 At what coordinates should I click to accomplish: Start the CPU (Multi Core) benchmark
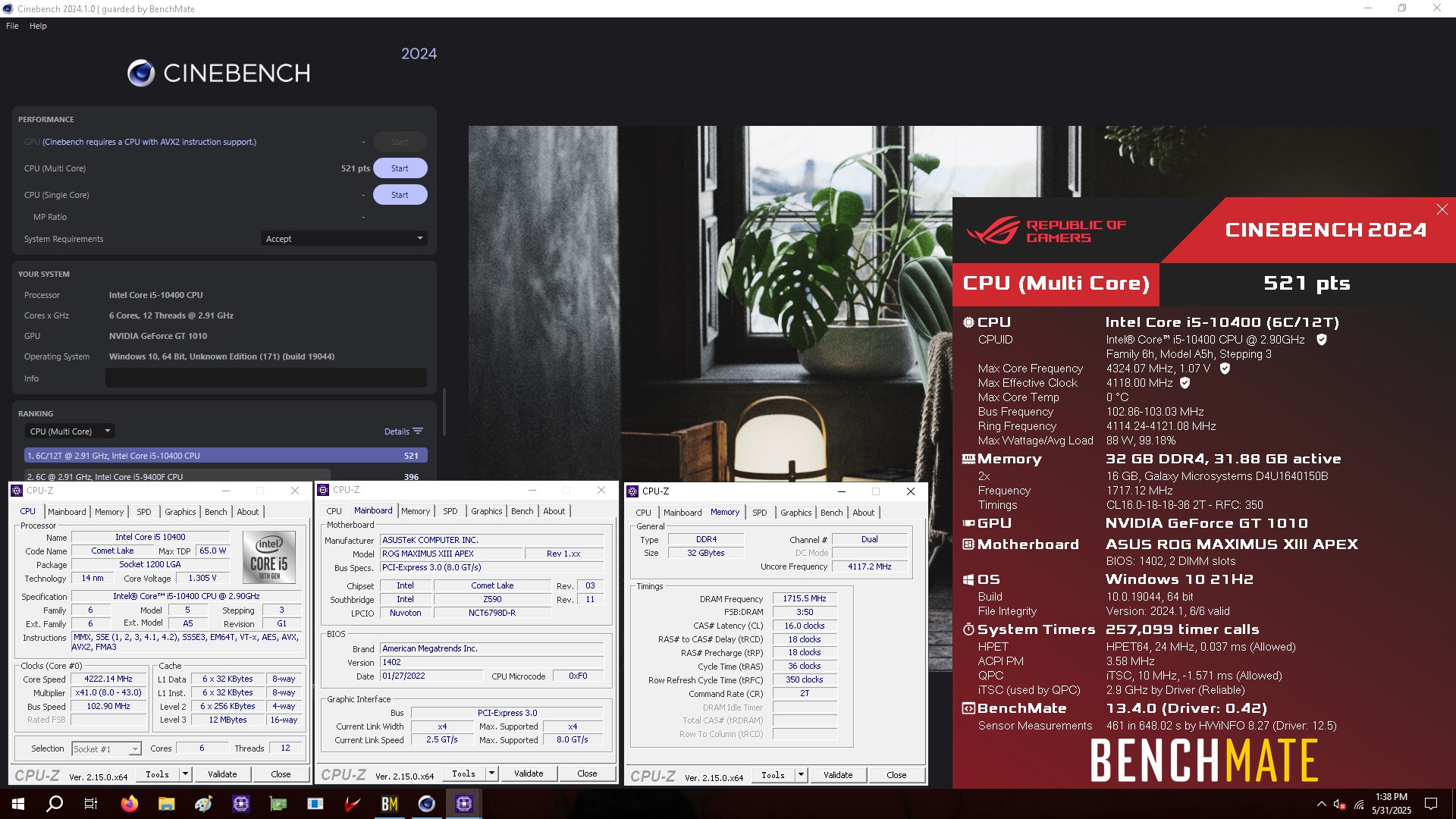tap(400, 168)
